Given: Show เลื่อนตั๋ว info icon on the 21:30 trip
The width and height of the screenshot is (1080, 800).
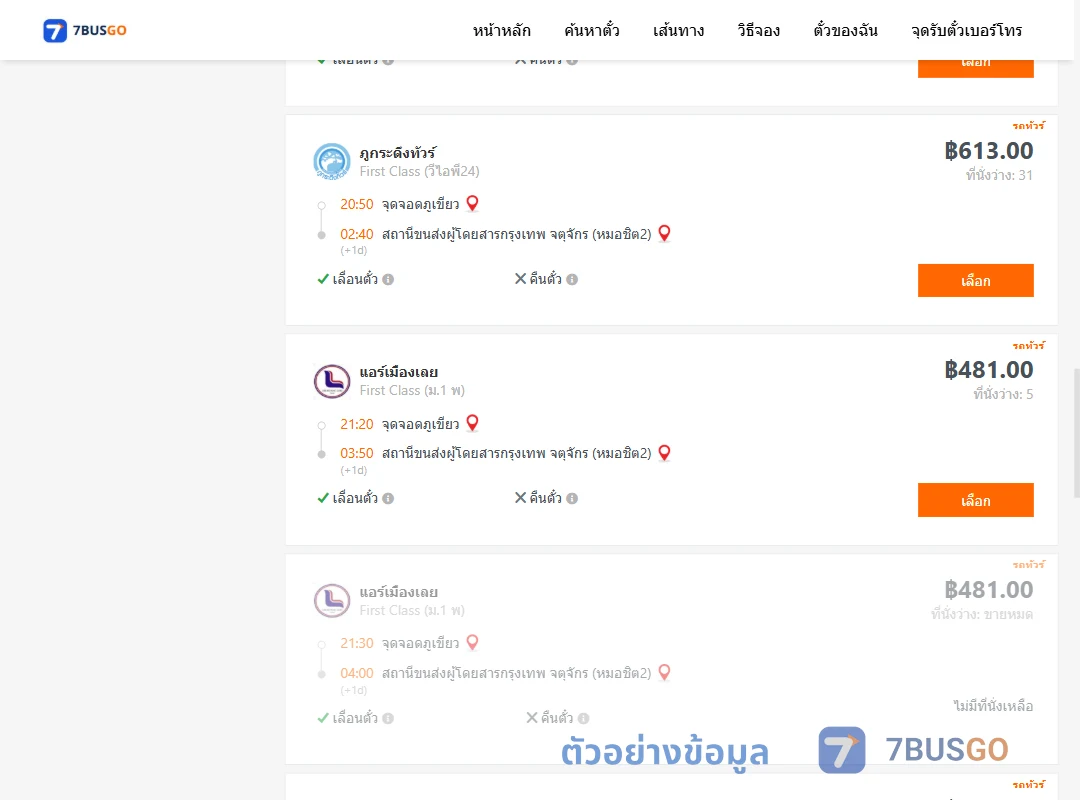Looking at the screenshot, I should [x=388, y=718].
